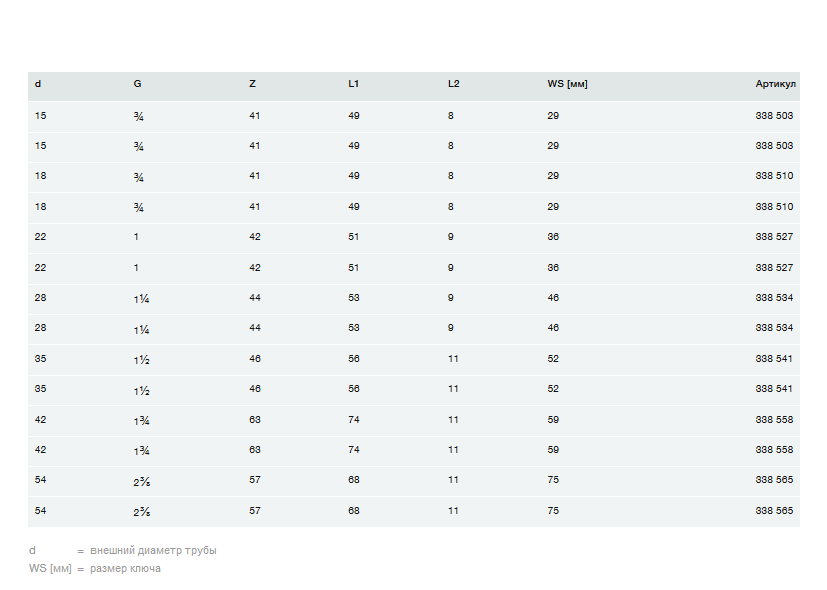The image size is (827, 590).
Task: Select the first 75 value in the WS column
Action: (x=553, y=480)
